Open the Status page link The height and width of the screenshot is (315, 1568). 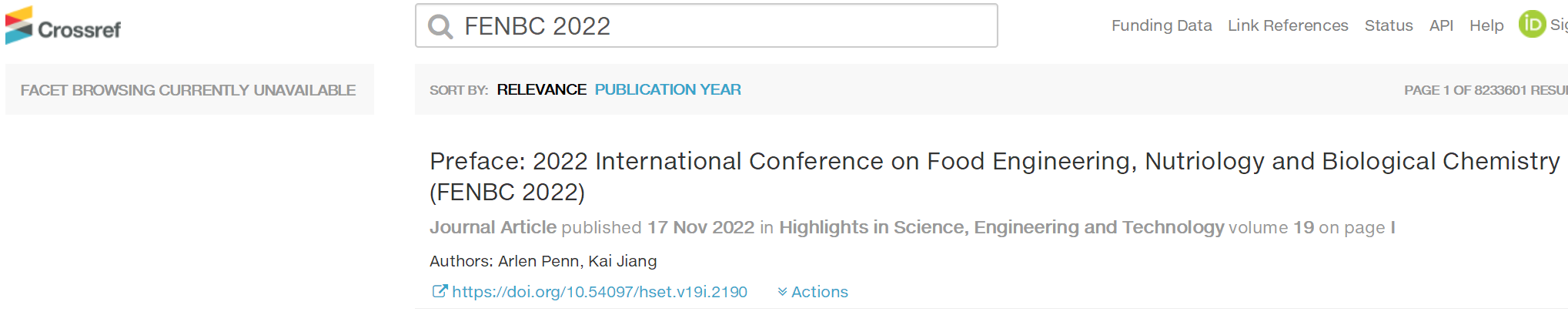1389,25
